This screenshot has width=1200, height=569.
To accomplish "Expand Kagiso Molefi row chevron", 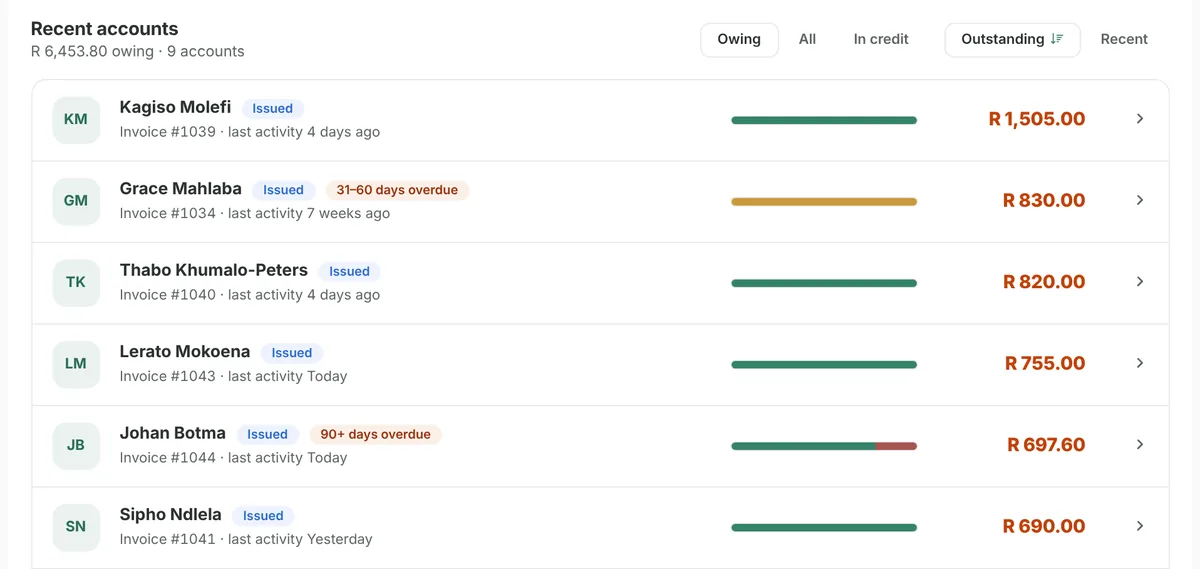I will tap(1140, 119).
